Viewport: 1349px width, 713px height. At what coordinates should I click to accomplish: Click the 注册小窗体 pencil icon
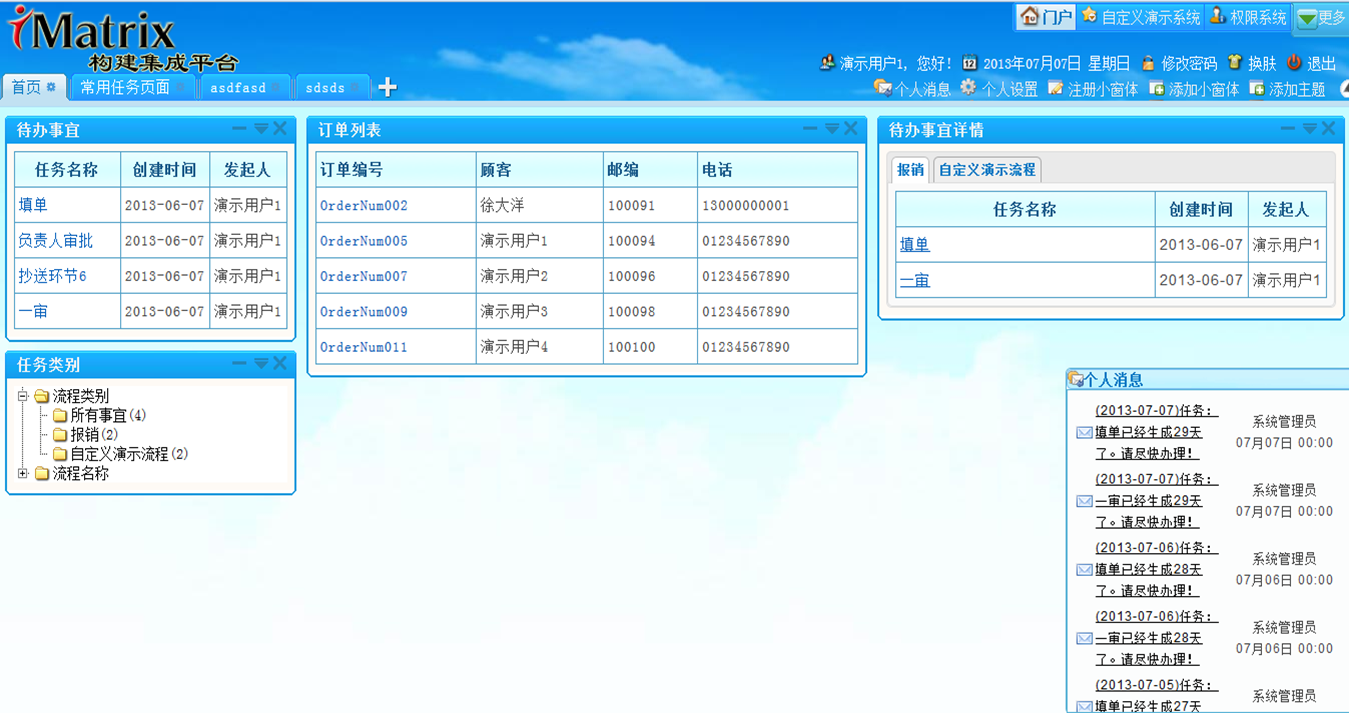pyautogui.click(x=1055, y=88)
